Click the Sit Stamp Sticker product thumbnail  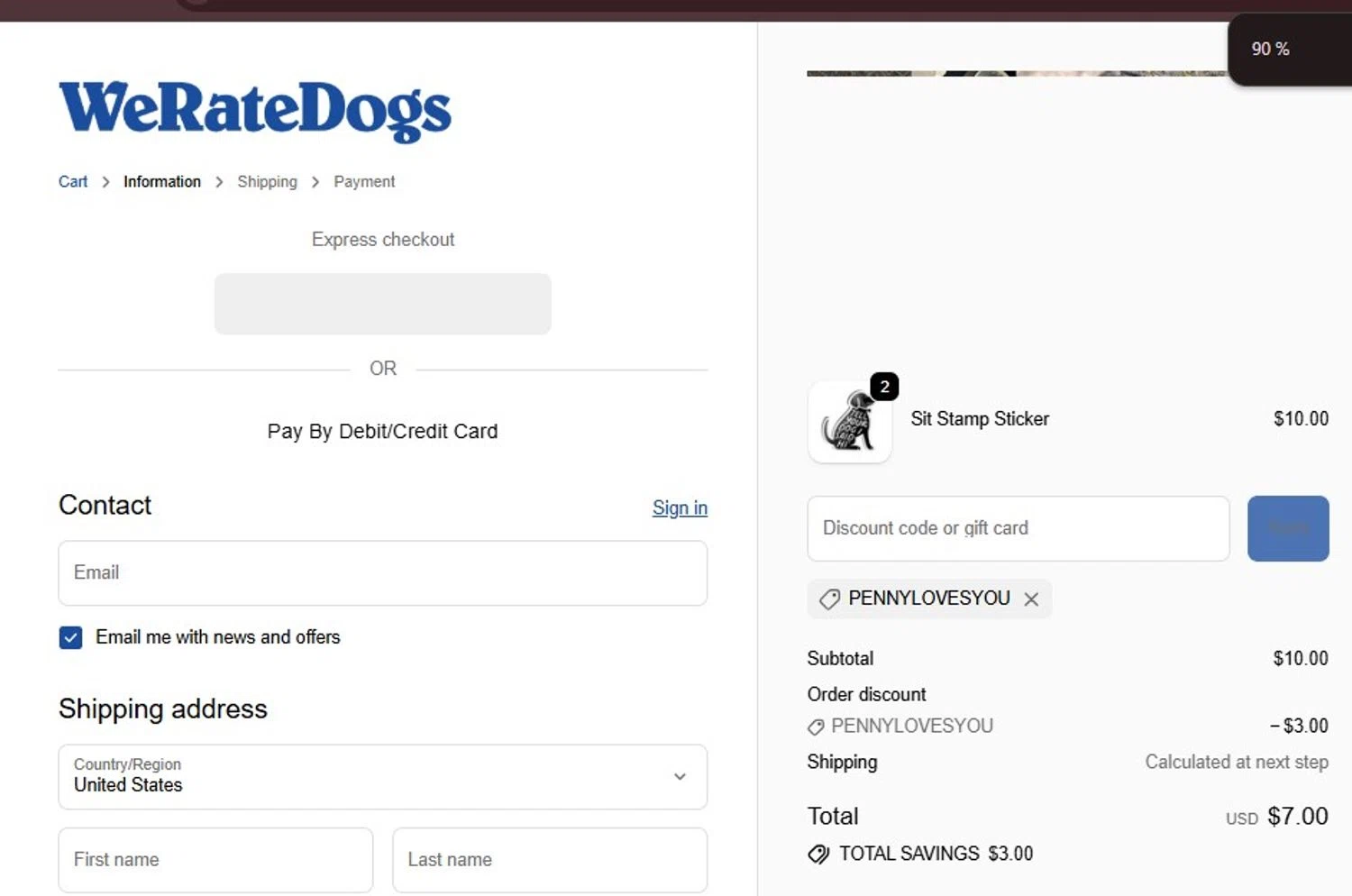pos(850,422)
